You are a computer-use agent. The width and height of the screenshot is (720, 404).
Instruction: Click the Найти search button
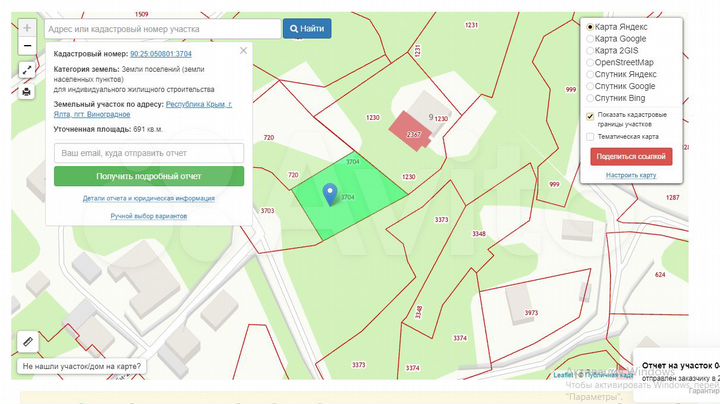[x=307, y=28]
